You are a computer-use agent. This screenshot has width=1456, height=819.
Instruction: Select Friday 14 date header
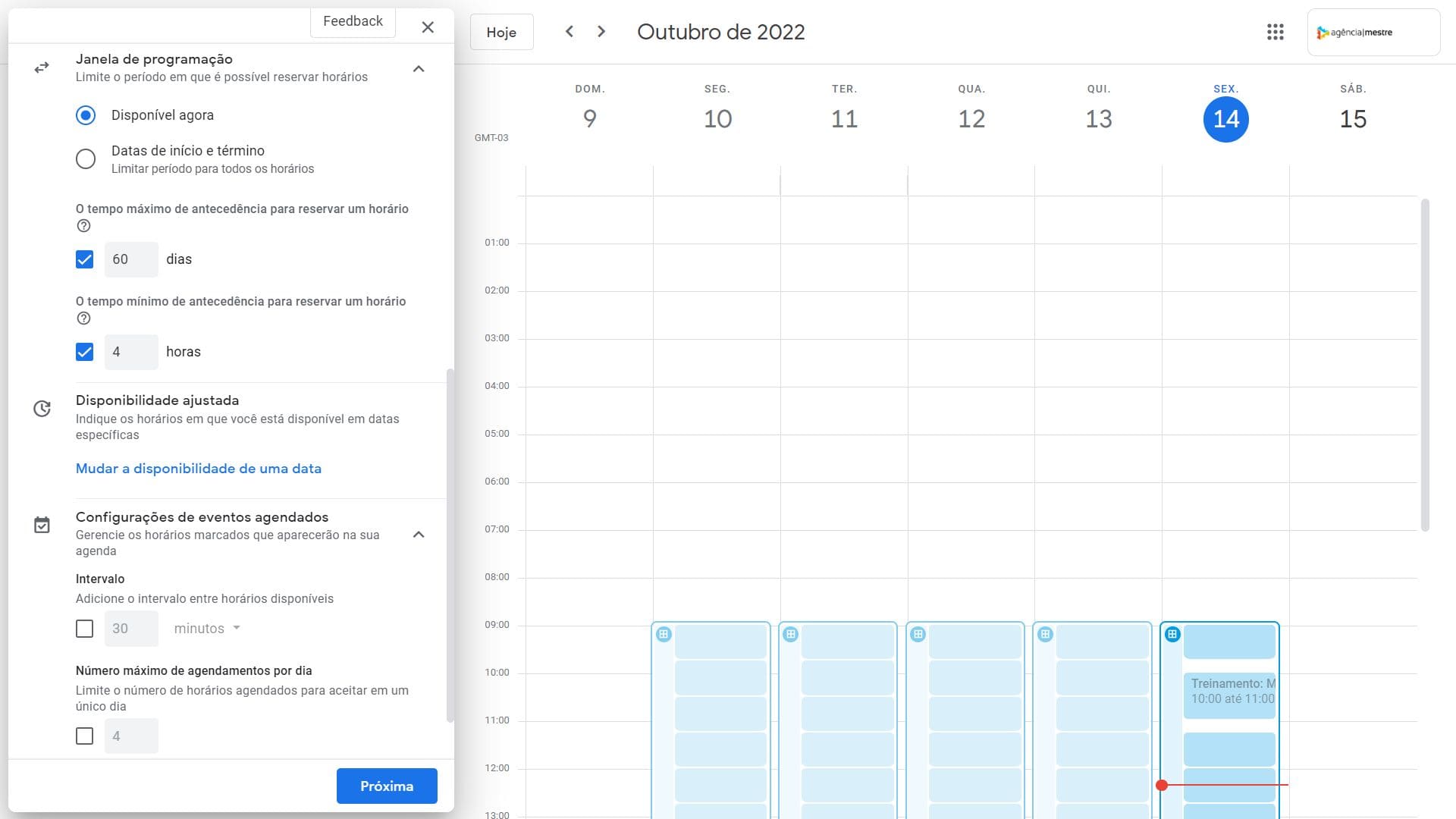(1225, 119)
